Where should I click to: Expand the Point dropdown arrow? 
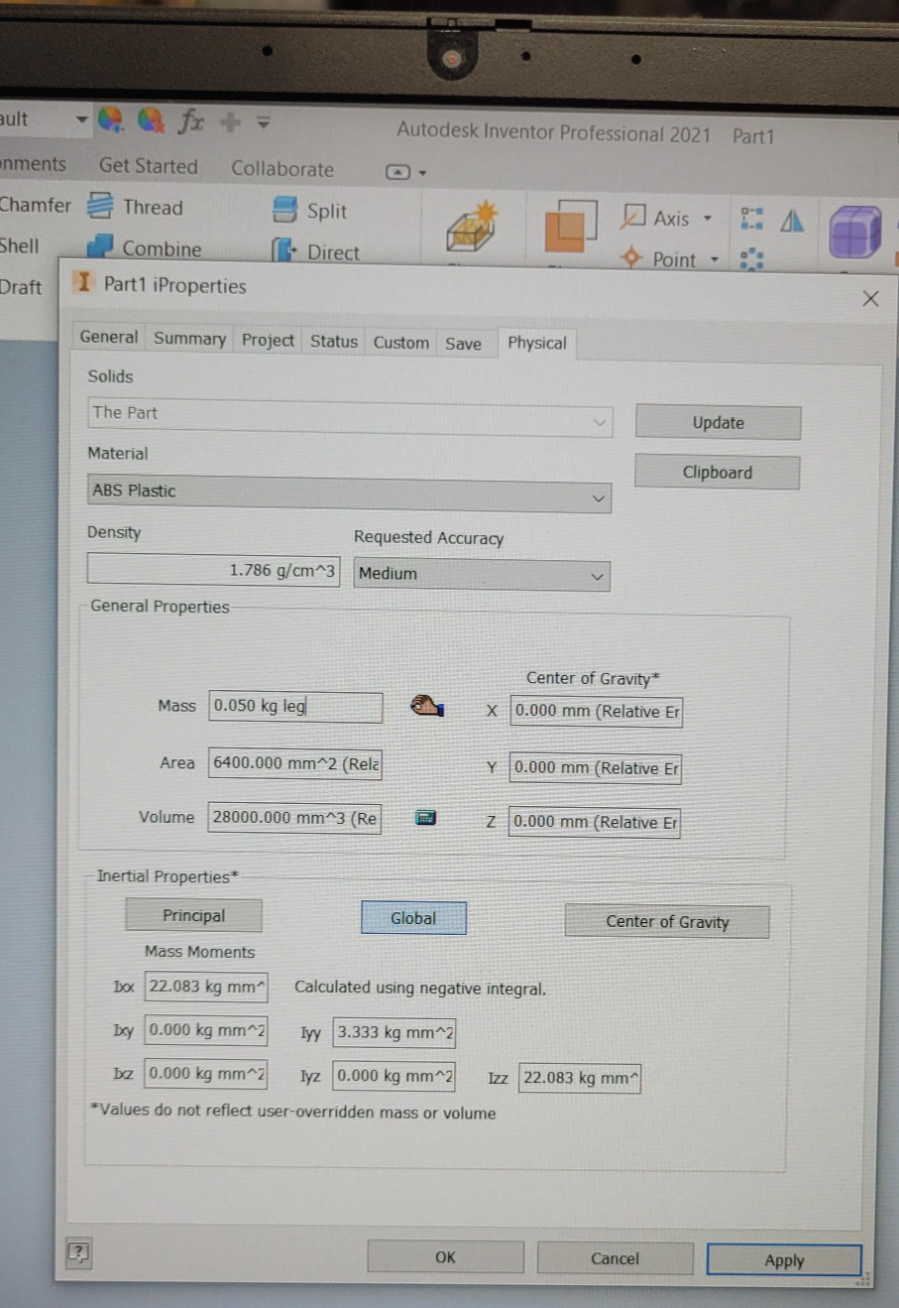pos(714,260)
